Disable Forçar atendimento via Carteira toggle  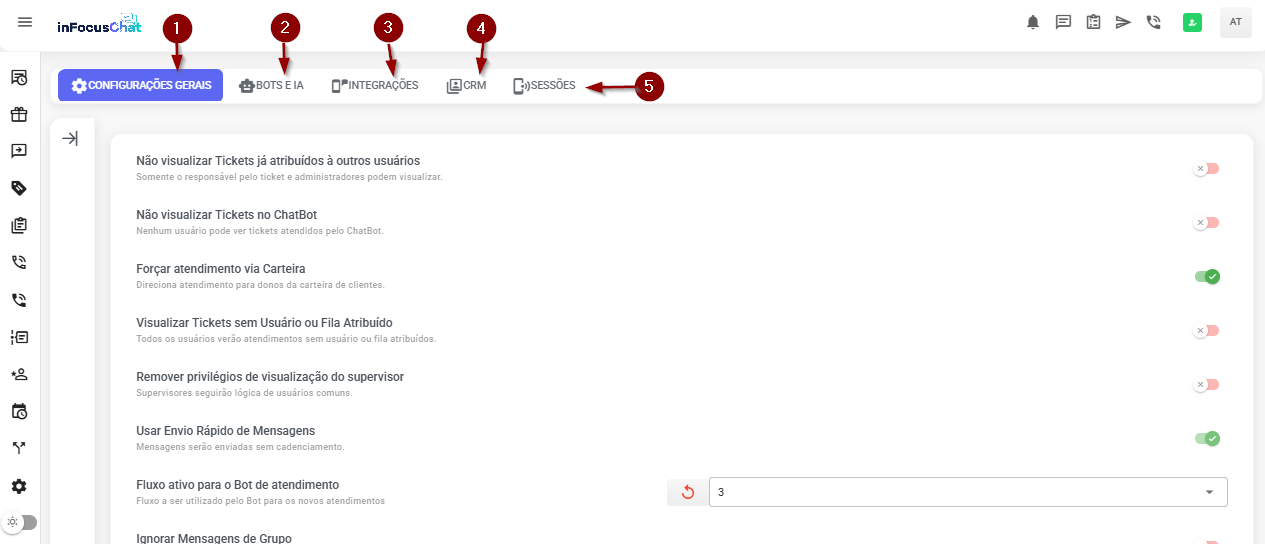[x=1207, y=276]
